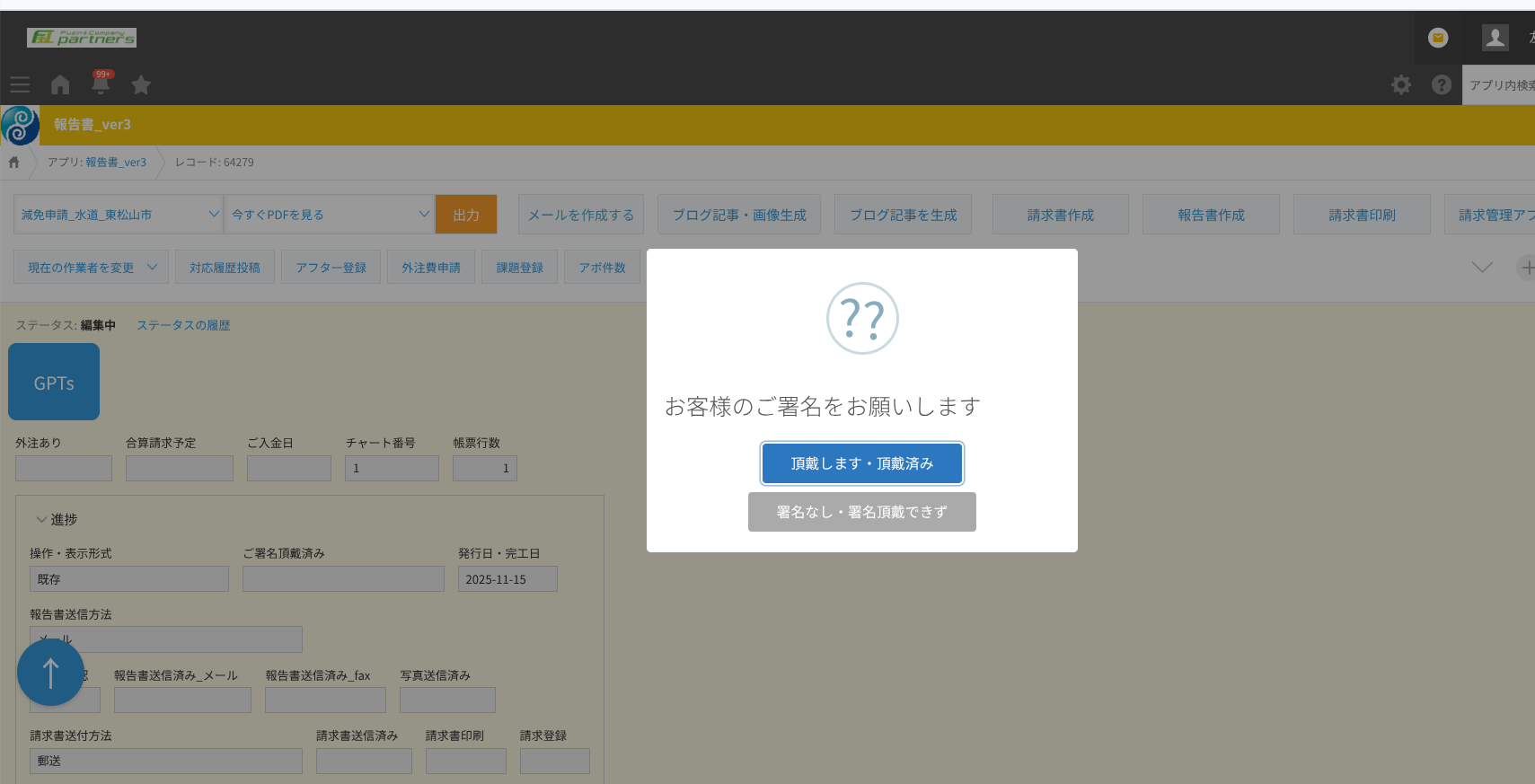The height and width of the screenshot is (784, 1535).
Task: Open 現在の作業者を変更 dropdown
Action: click(91, 268)
